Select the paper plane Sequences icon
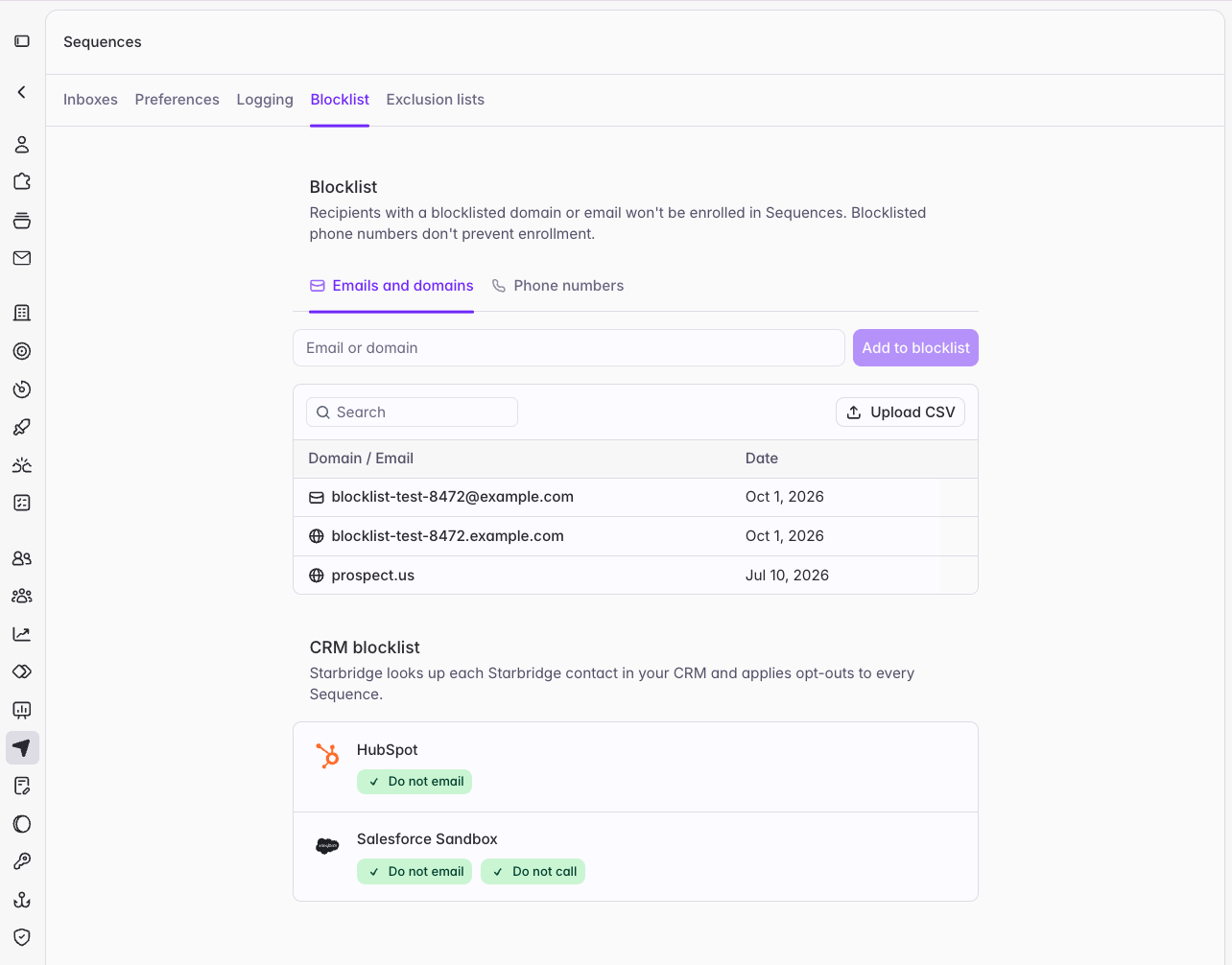The height and width of the screenshot is (965, 1232). click(22, 748)
